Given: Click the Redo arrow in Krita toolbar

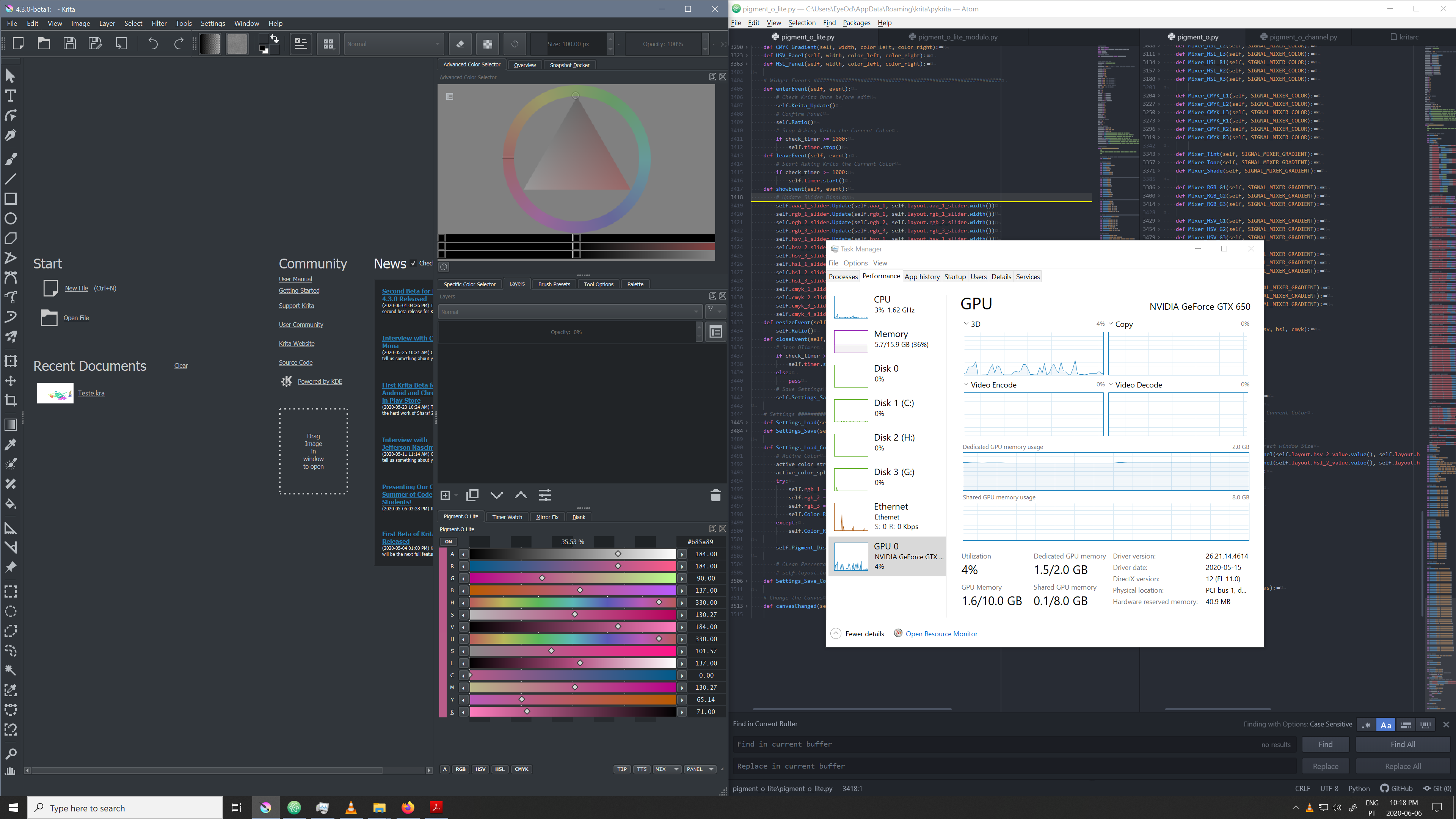Looking at the screenshot, I should pyautogui.click(x=179, y=44).
